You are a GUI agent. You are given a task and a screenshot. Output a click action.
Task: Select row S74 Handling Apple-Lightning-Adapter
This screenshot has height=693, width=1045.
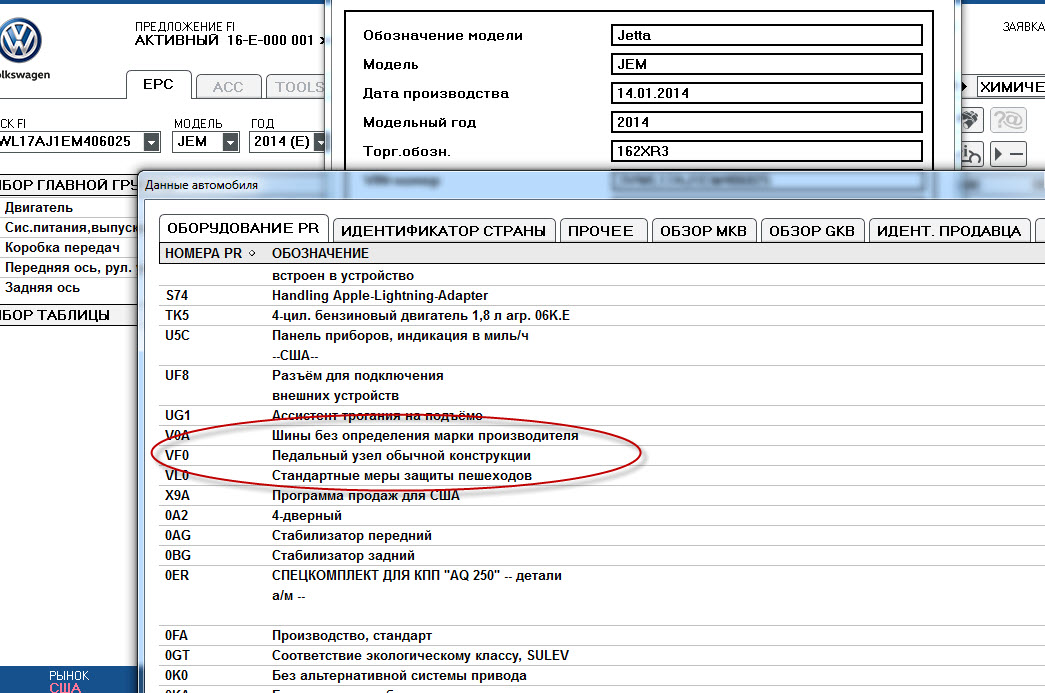click(x=602, y=295)
